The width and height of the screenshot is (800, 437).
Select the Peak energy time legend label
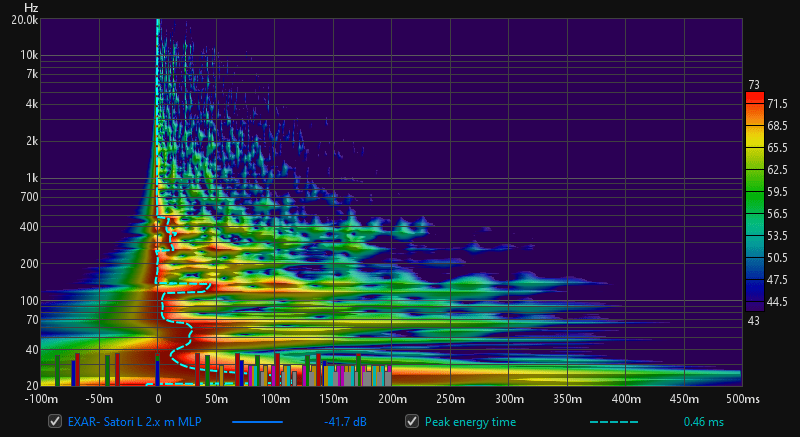(470, 422)
